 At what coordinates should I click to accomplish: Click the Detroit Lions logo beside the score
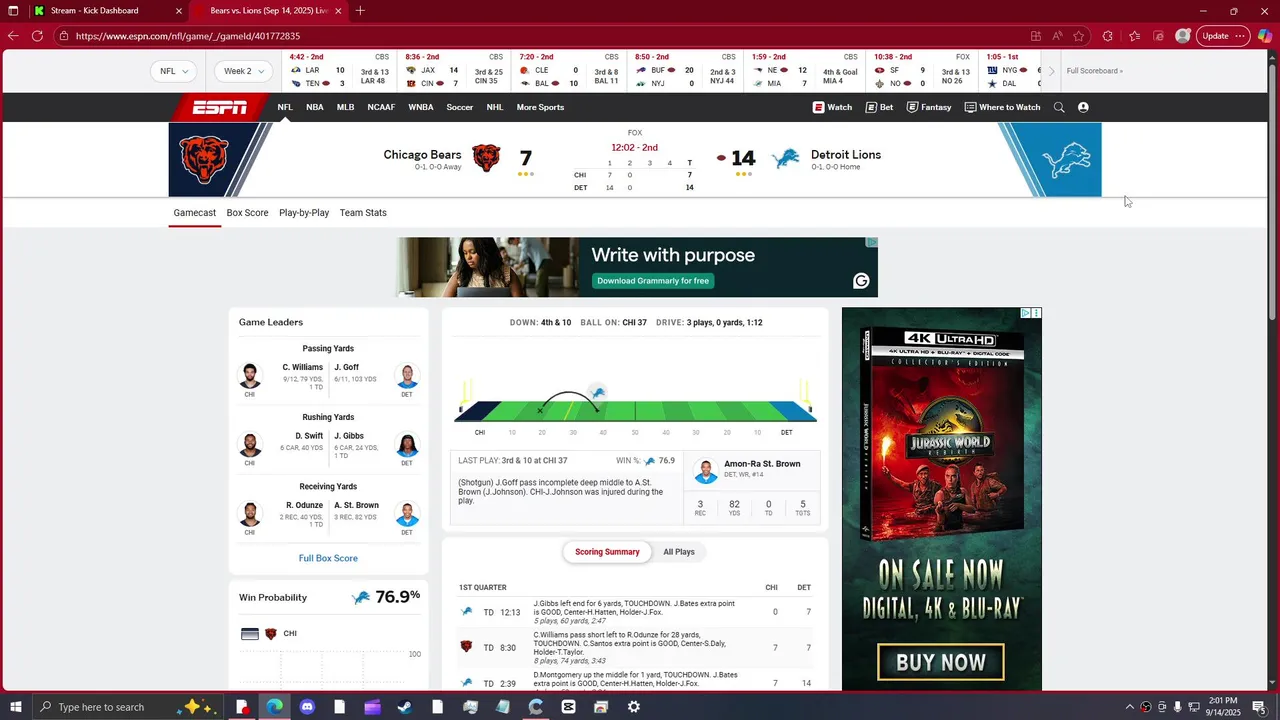click(x=786, y=158)
